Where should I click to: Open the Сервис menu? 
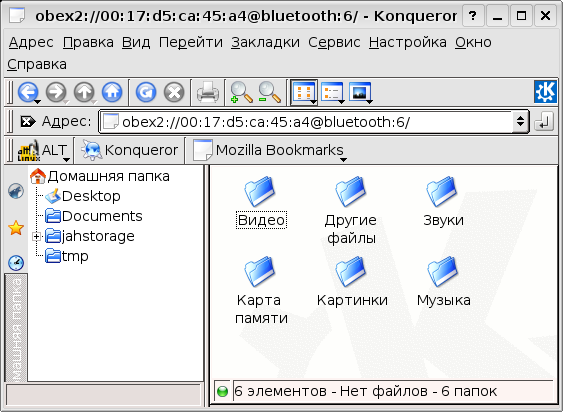tap(334, 42)
